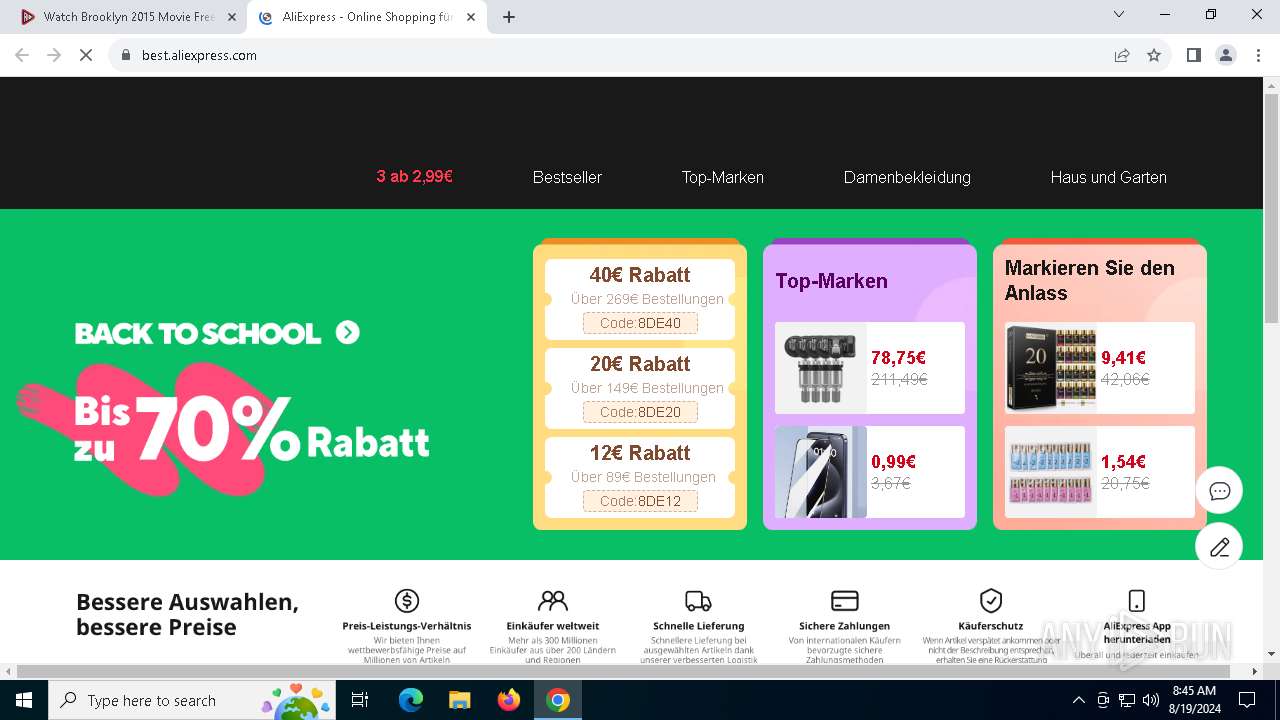The width and height of the screenshot is (1280, 720).
Task: Open the Windows Start menu
Action: pyautogui.click(x=24, y=700)
